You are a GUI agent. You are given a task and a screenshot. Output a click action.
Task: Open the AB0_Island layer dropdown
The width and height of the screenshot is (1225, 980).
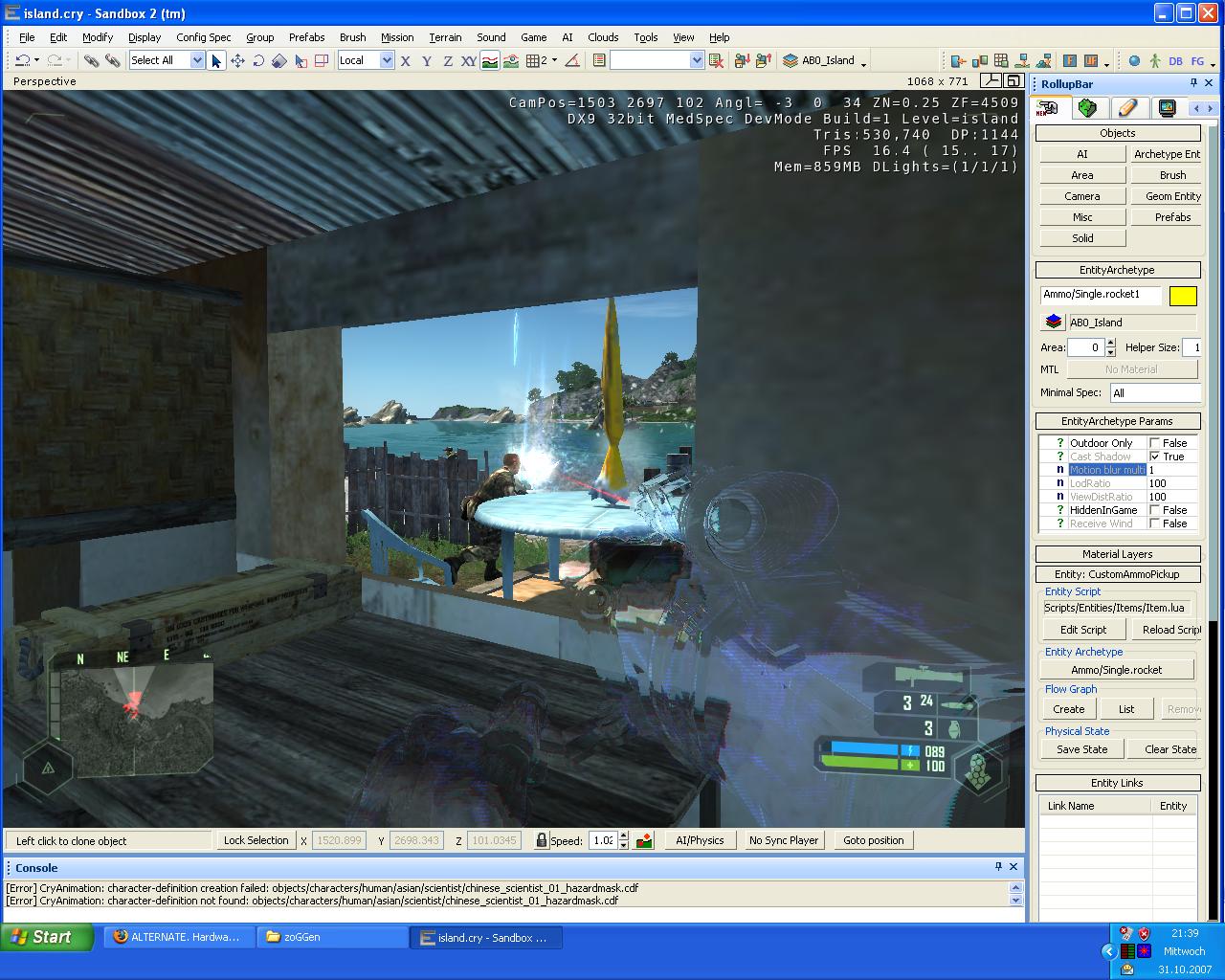pyautogui.click(x=863, y=61)
